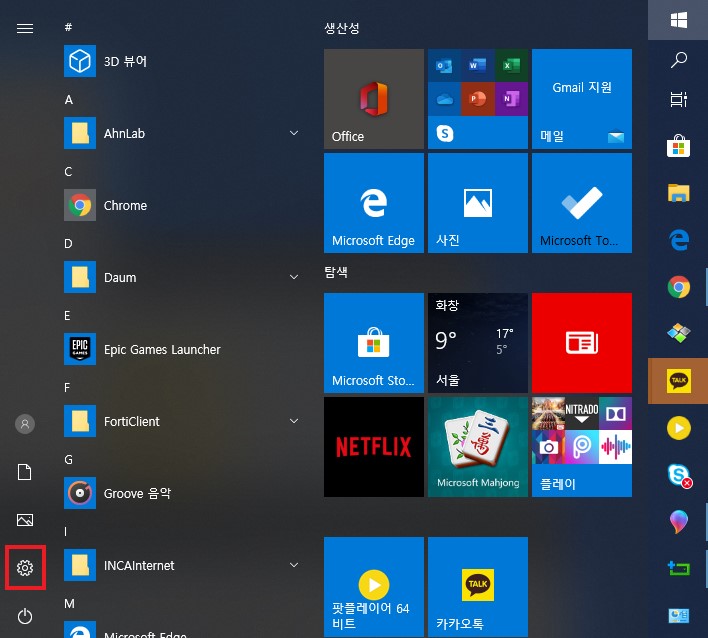Open the Netflix tile
This screenshot has width=708, height=638.
(373, 447)
